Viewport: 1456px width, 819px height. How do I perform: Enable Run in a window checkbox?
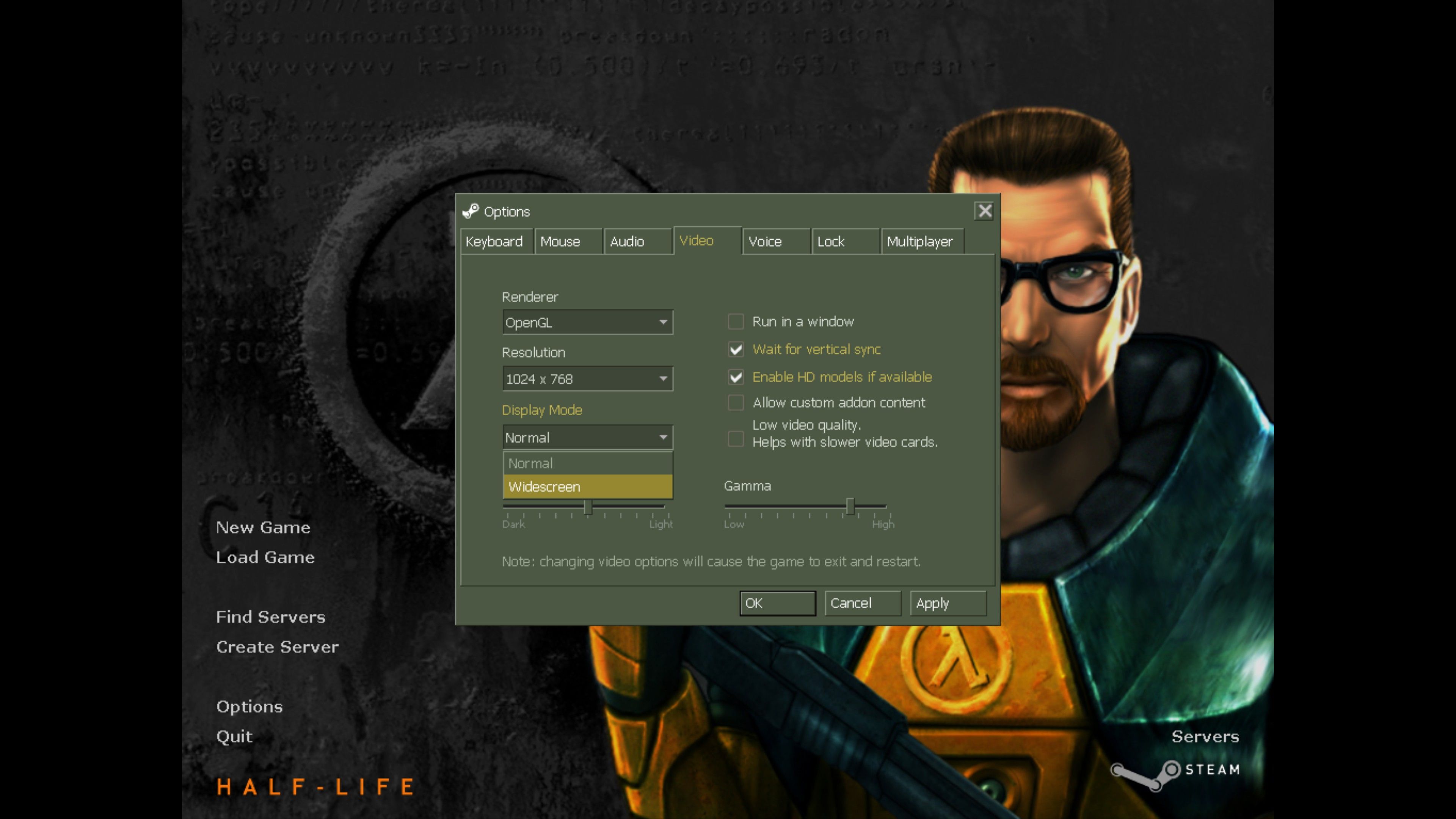coord(735,322)
